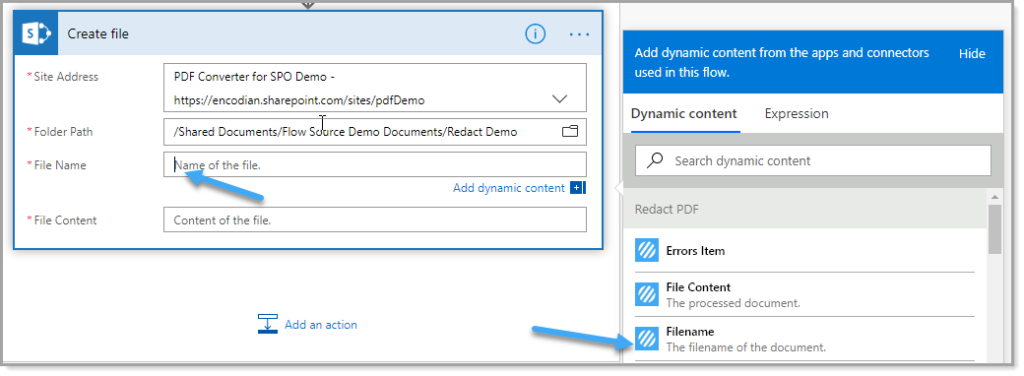Expand the Site Address dropdown chevron
The width and height of the screenshot is (1024, 376).
(560, 99)
